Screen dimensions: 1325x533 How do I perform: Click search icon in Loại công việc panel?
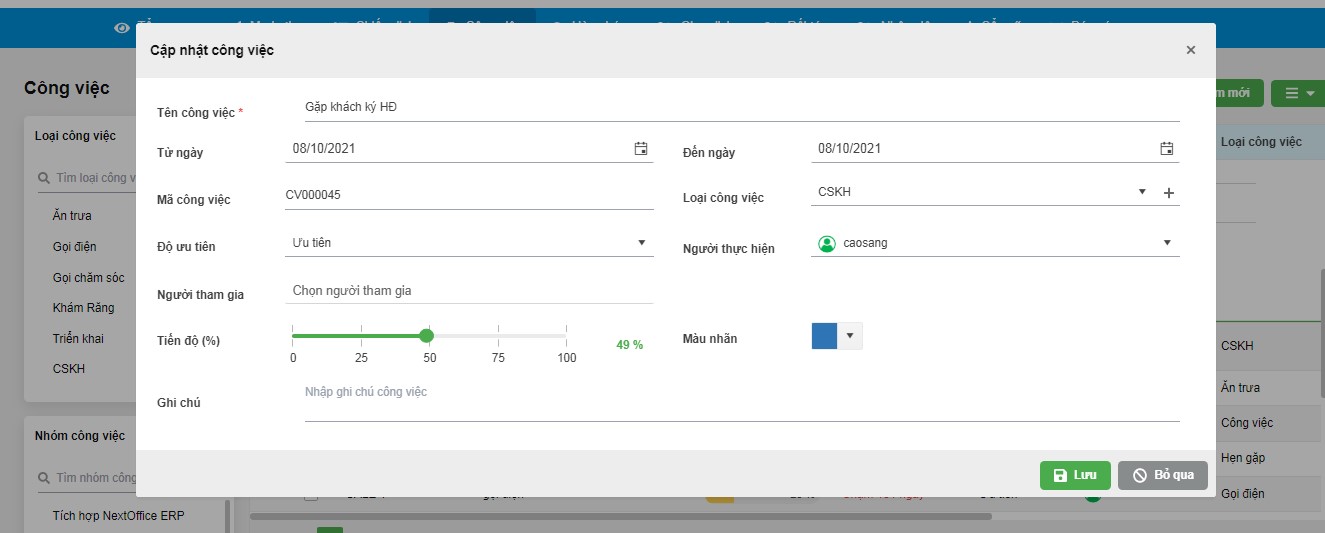coord(44,178)
